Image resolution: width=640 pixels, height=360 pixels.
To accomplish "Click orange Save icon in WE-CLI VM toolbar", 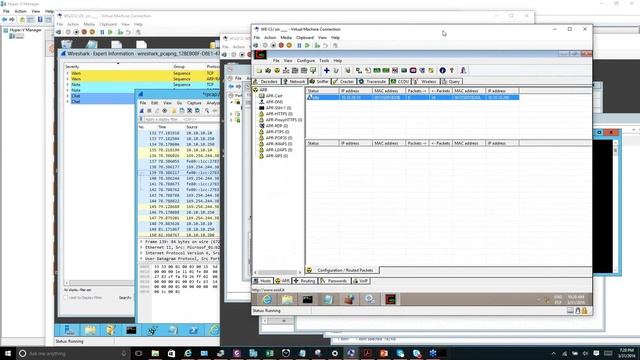I will [x=289, y=45].
